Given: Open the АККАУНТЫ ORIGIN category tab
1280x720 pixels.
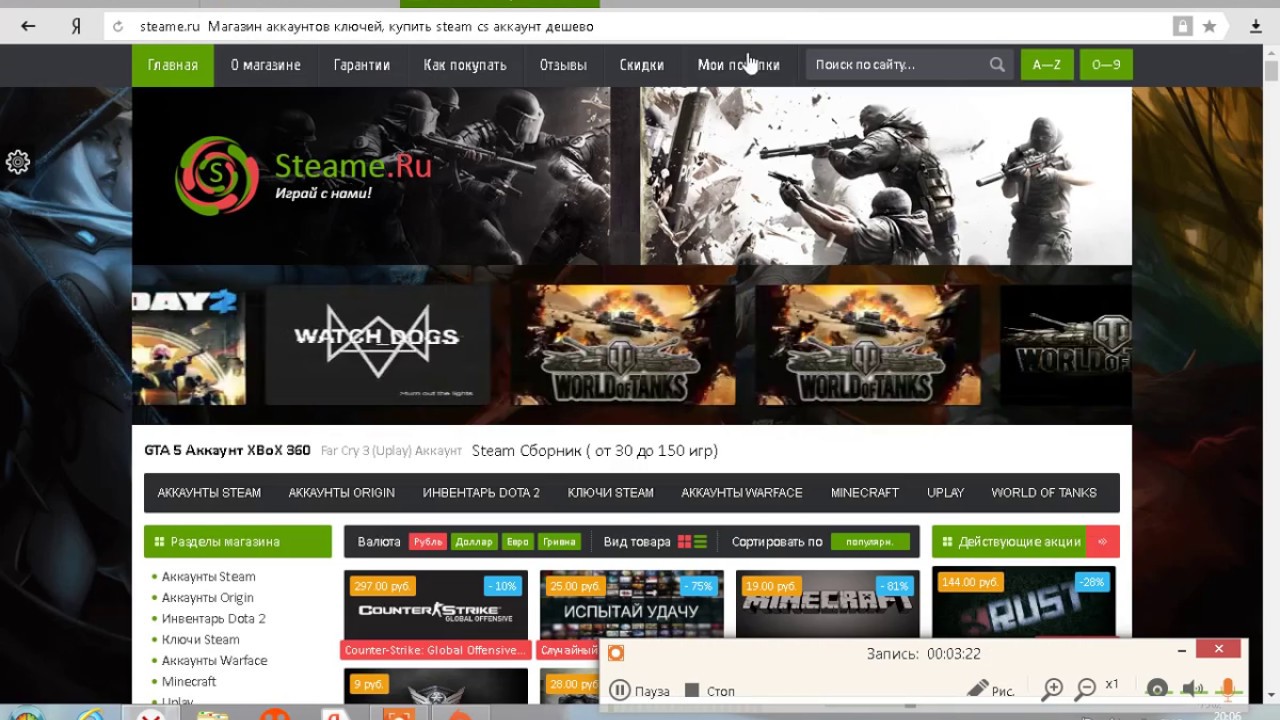Looking at the screenshot, I should click(x=342, y=493).
